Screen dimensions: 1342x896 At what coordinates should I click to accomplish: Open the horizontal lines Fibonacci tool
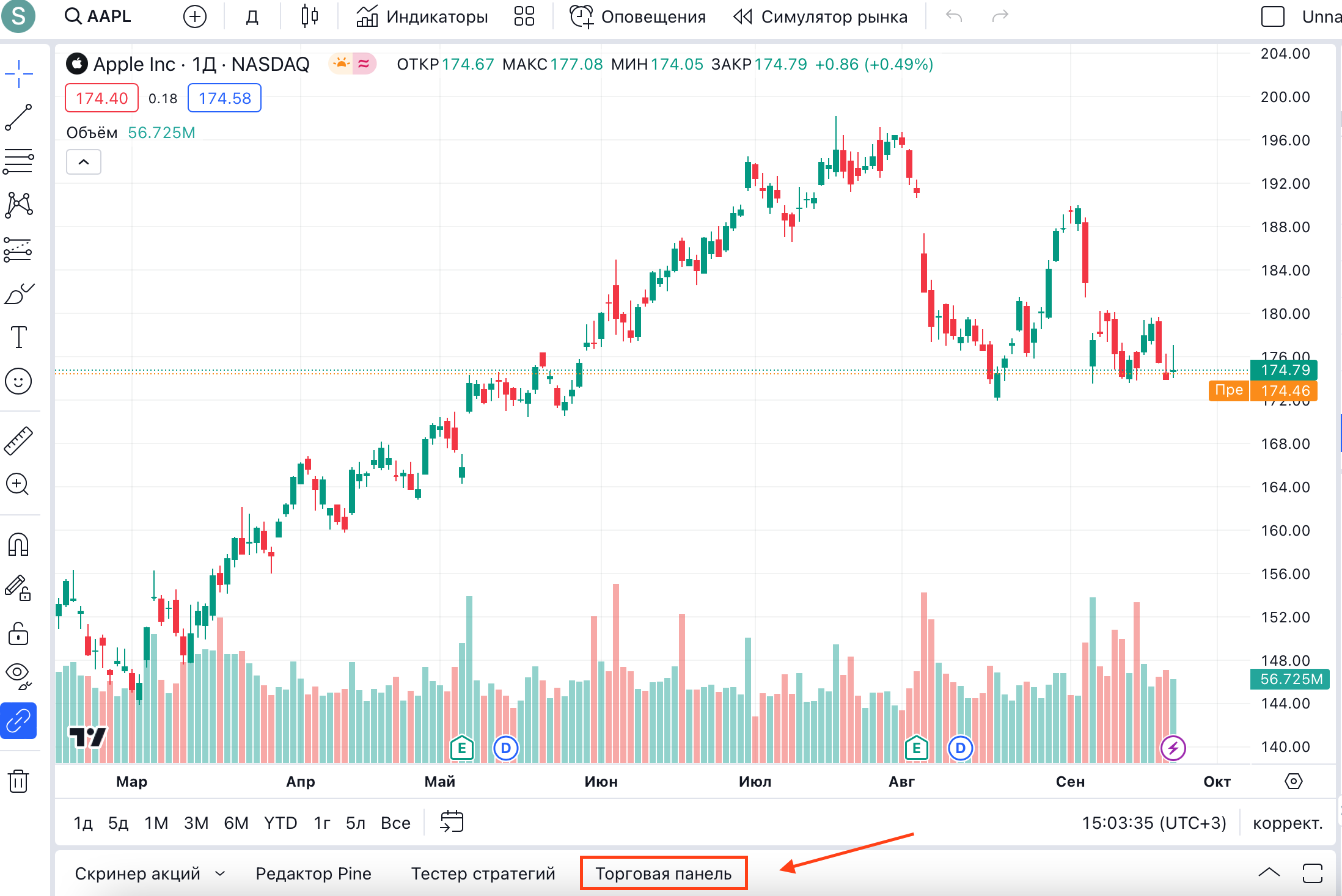(x=18, y=162)
